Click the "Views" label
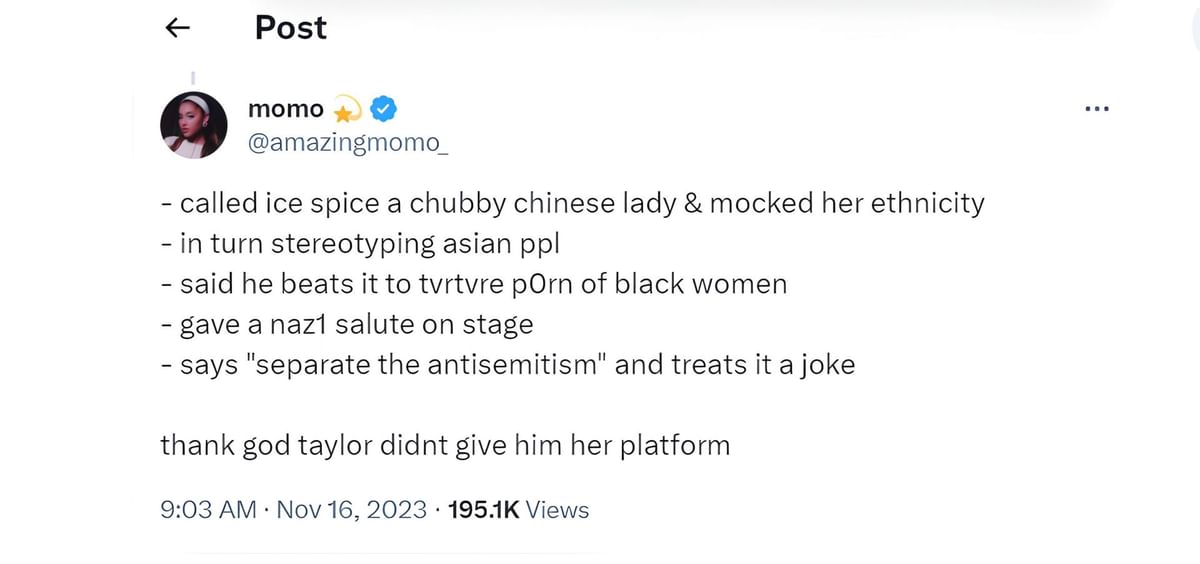Viewport: 1200px width, 564px height. point(557,510)
